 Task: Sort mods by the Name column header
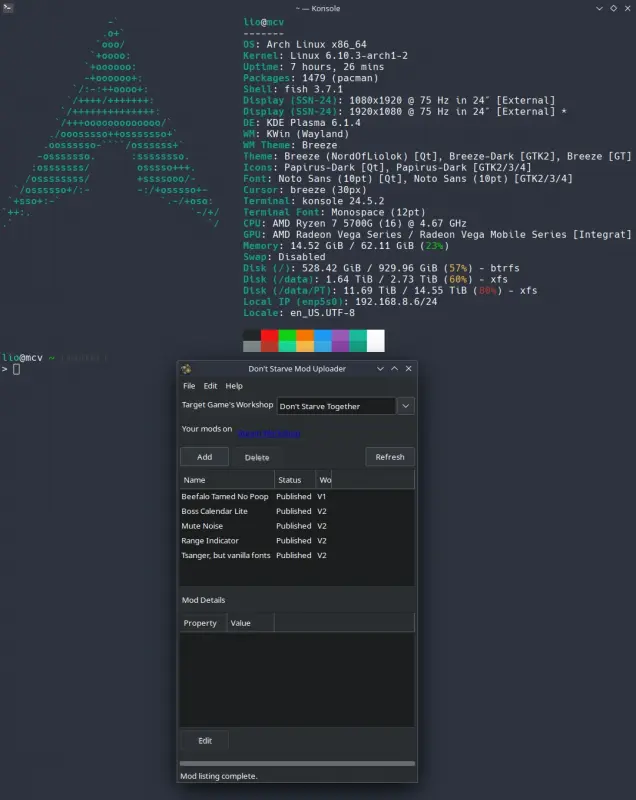click(225, 480)
